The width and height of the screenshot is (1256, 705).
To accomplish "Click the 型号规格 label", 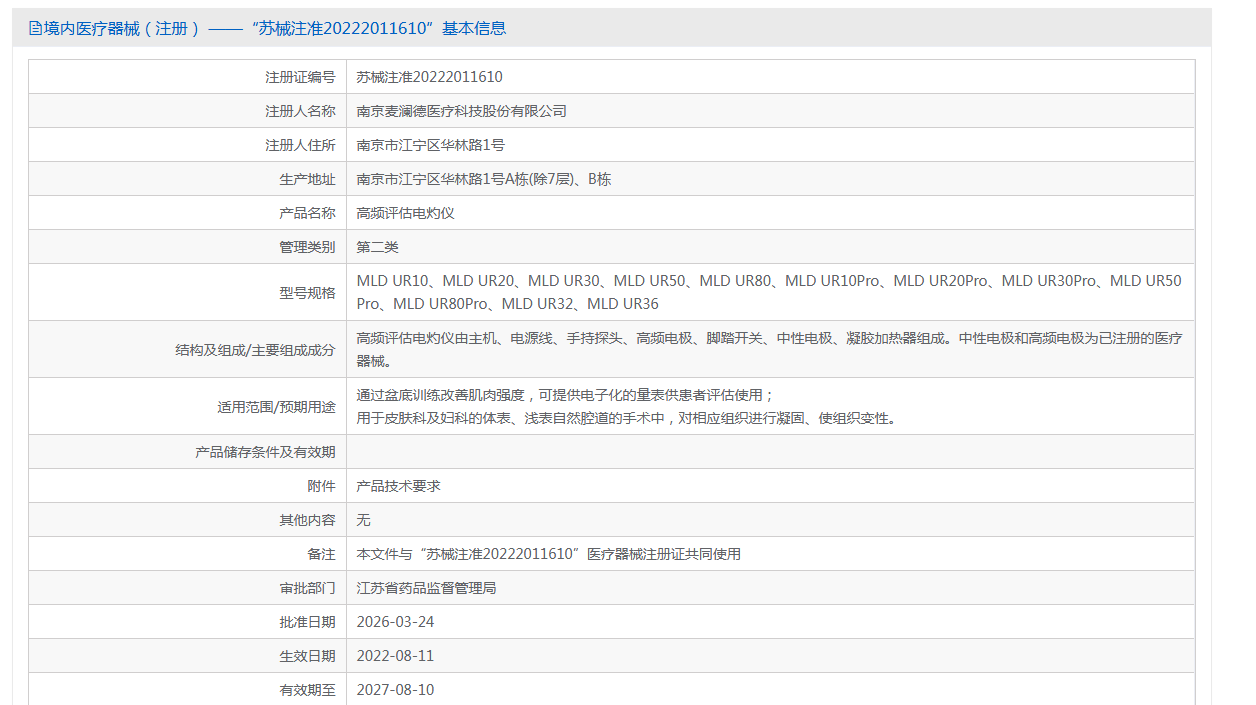I will (x=307, y=292).
